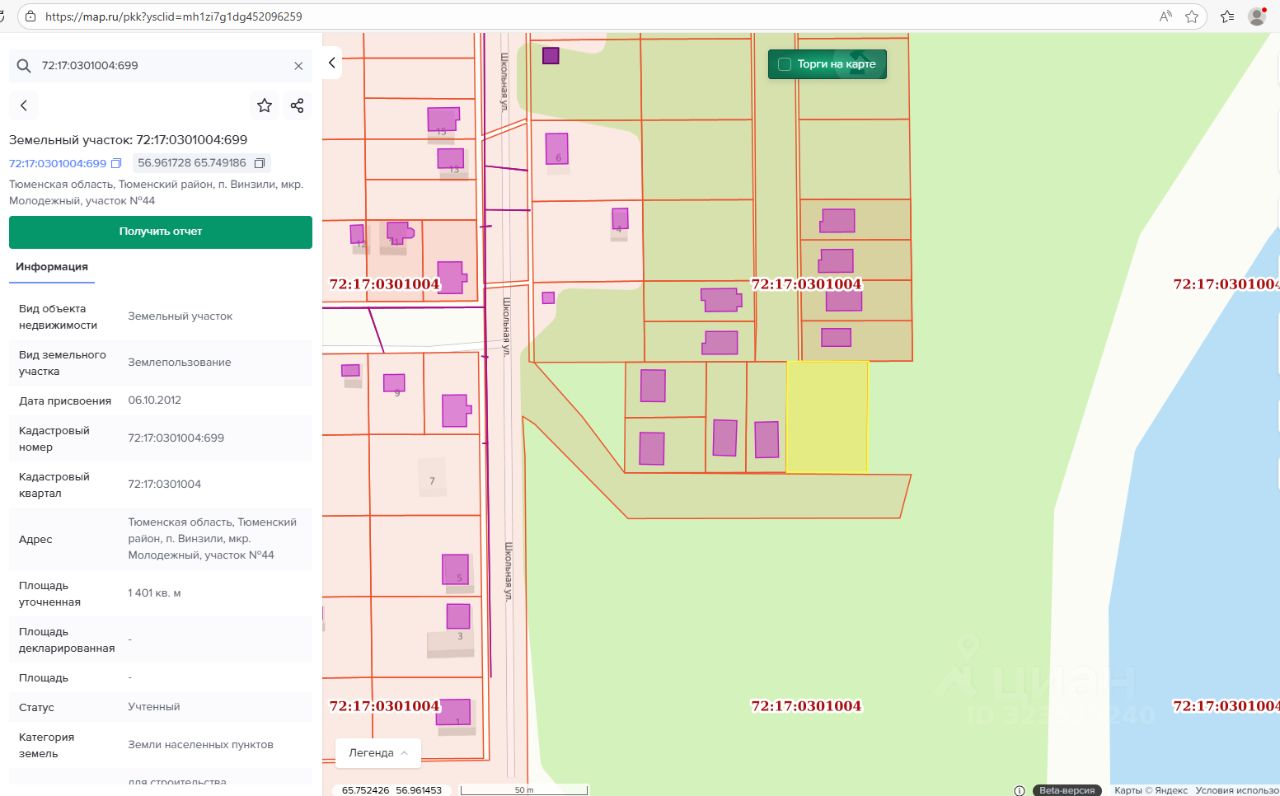Copy coordinates 56.961728 65.749186
Image resolution: width=1280 pixels, height=796 pixels.
point(260,163)
